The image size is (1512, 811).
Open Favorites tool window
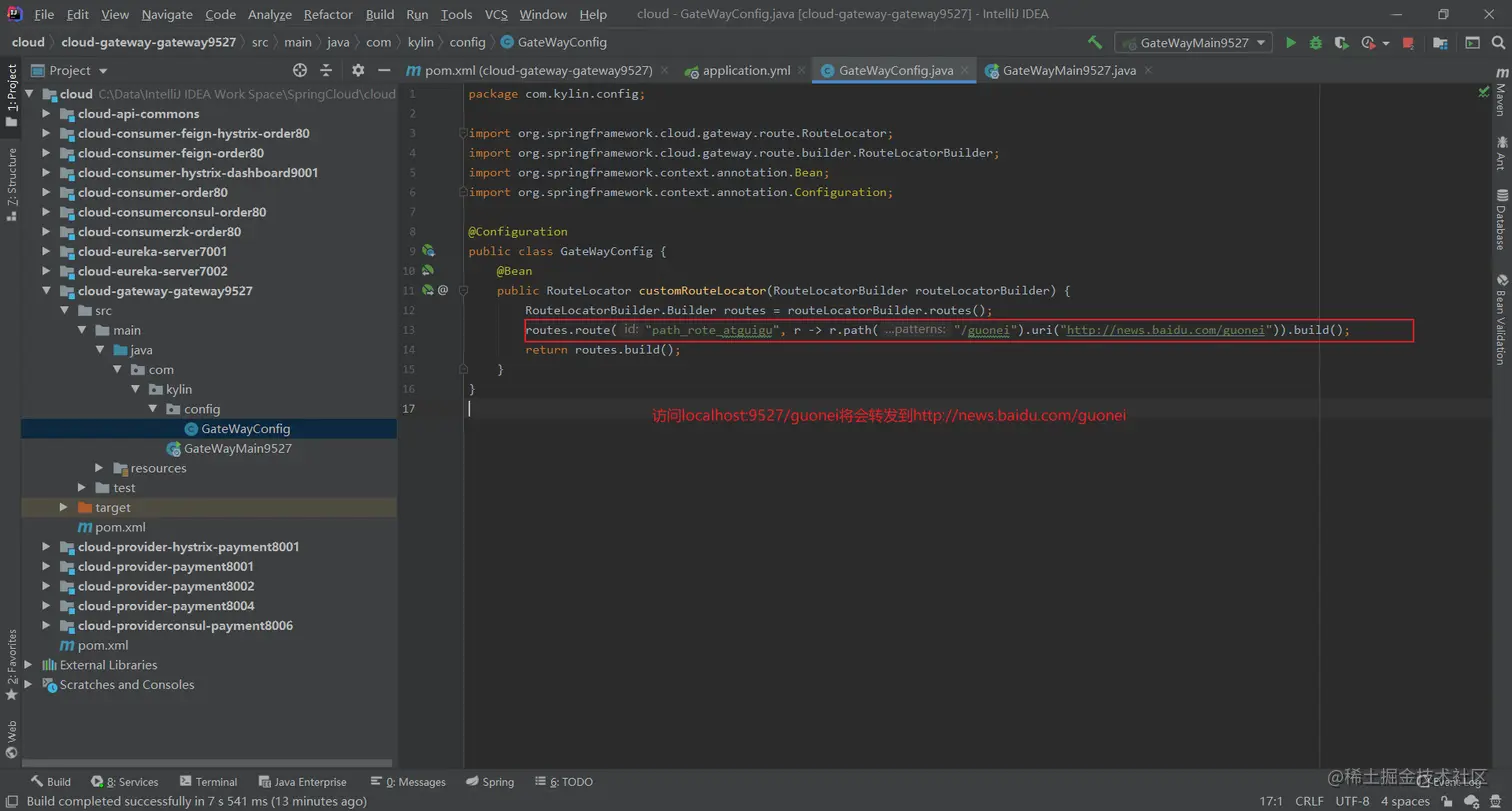click(x=11, y=664)
